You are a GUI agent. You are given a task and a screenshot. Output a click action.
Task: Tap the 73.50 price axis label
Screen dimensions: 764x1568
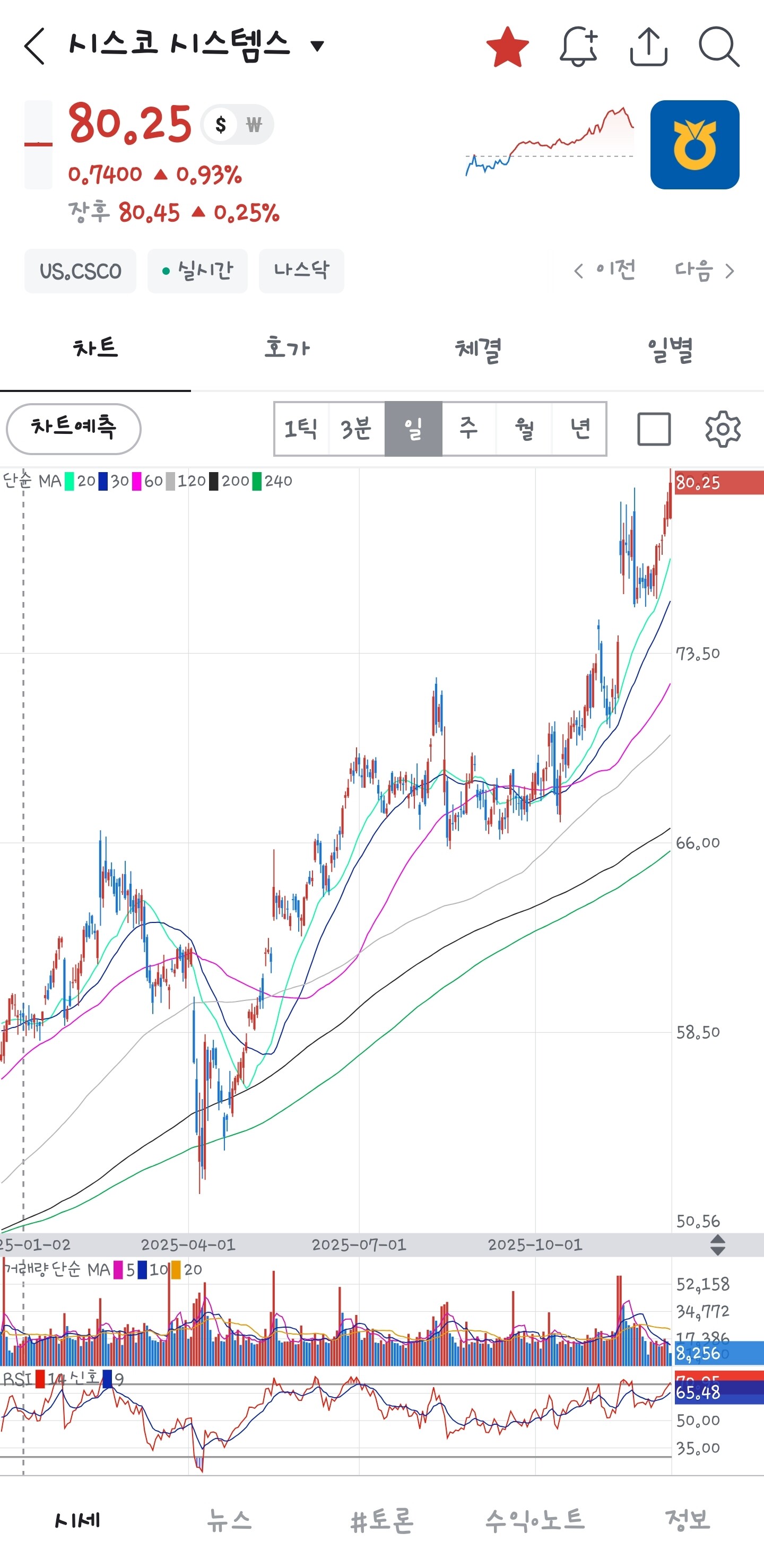click(x=698, y=654)
